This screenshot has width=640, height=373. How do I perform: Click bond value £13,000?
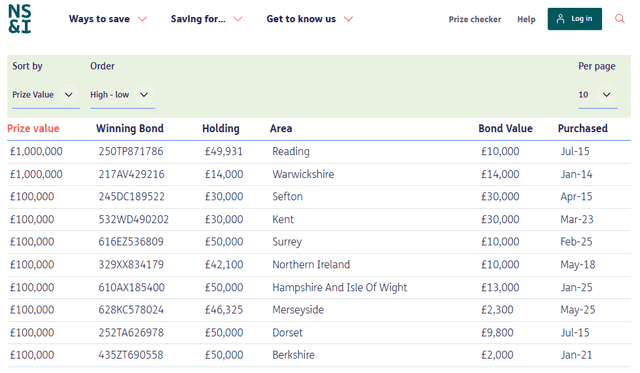(x=500, y=288)
